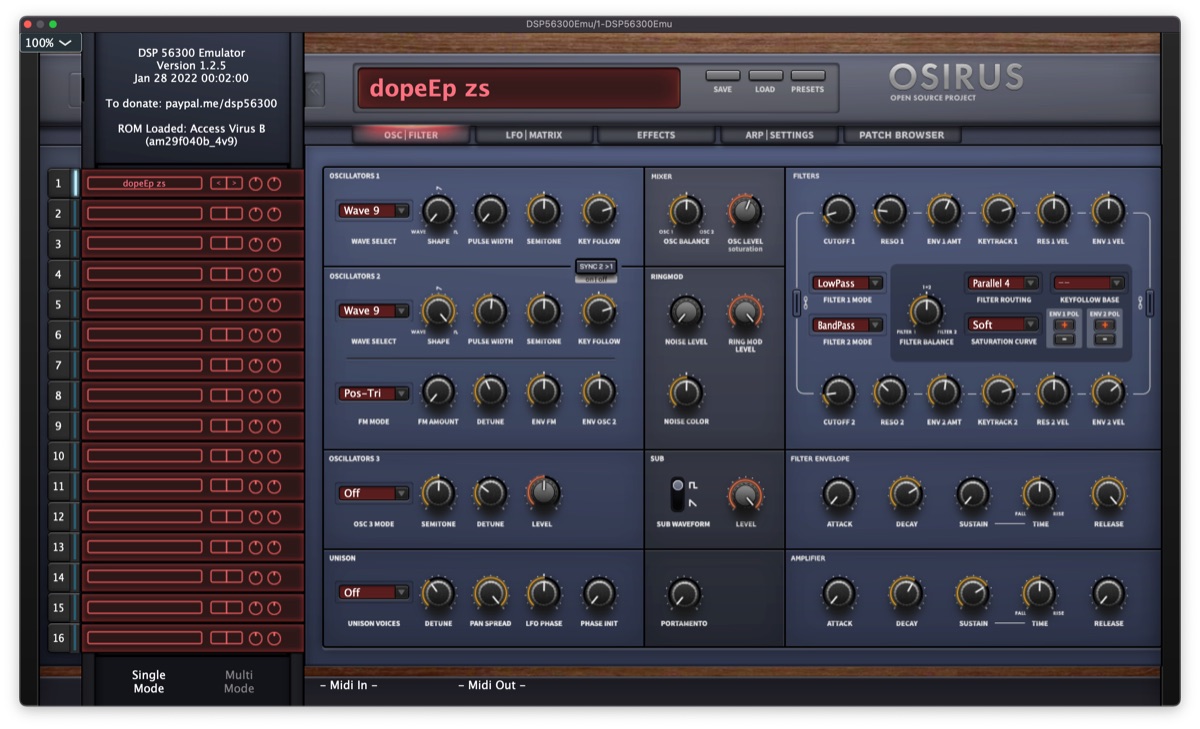Click the Amplifier Sustain knob
Screen dimensions: 1200x729
972,593
